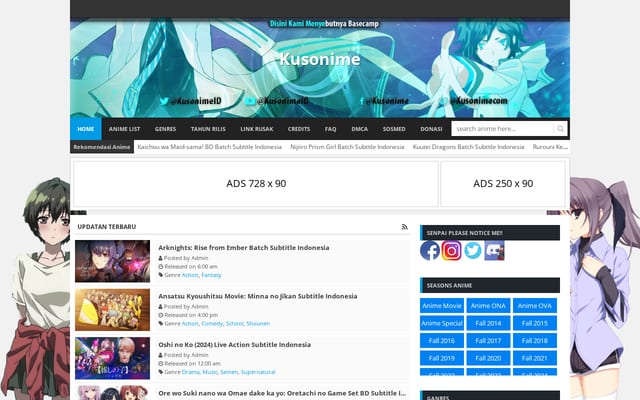Click the Fall 2017 season button
This screenshot has width=640, height=400.
(x=488, y=341)
